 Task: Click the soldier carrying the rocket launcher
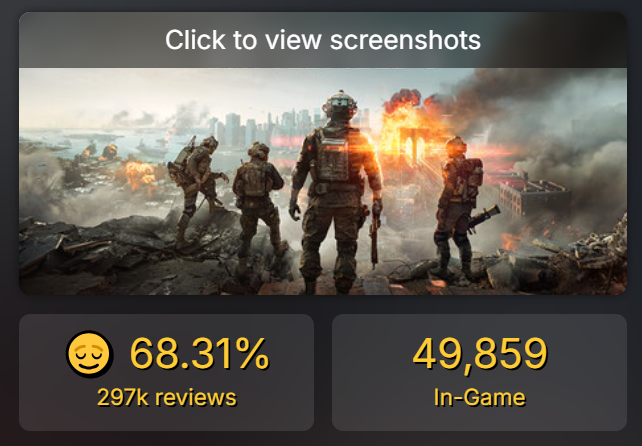(x=462, y=209)
